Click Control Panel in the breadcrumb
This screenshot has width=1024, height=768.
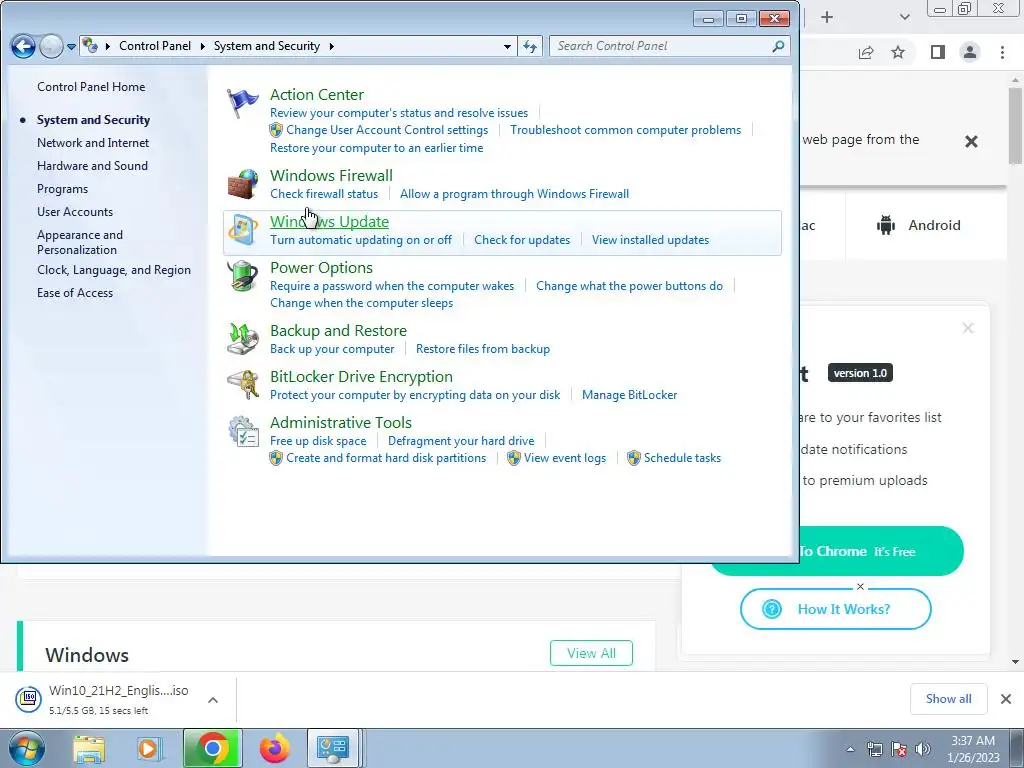pos(155,46)
